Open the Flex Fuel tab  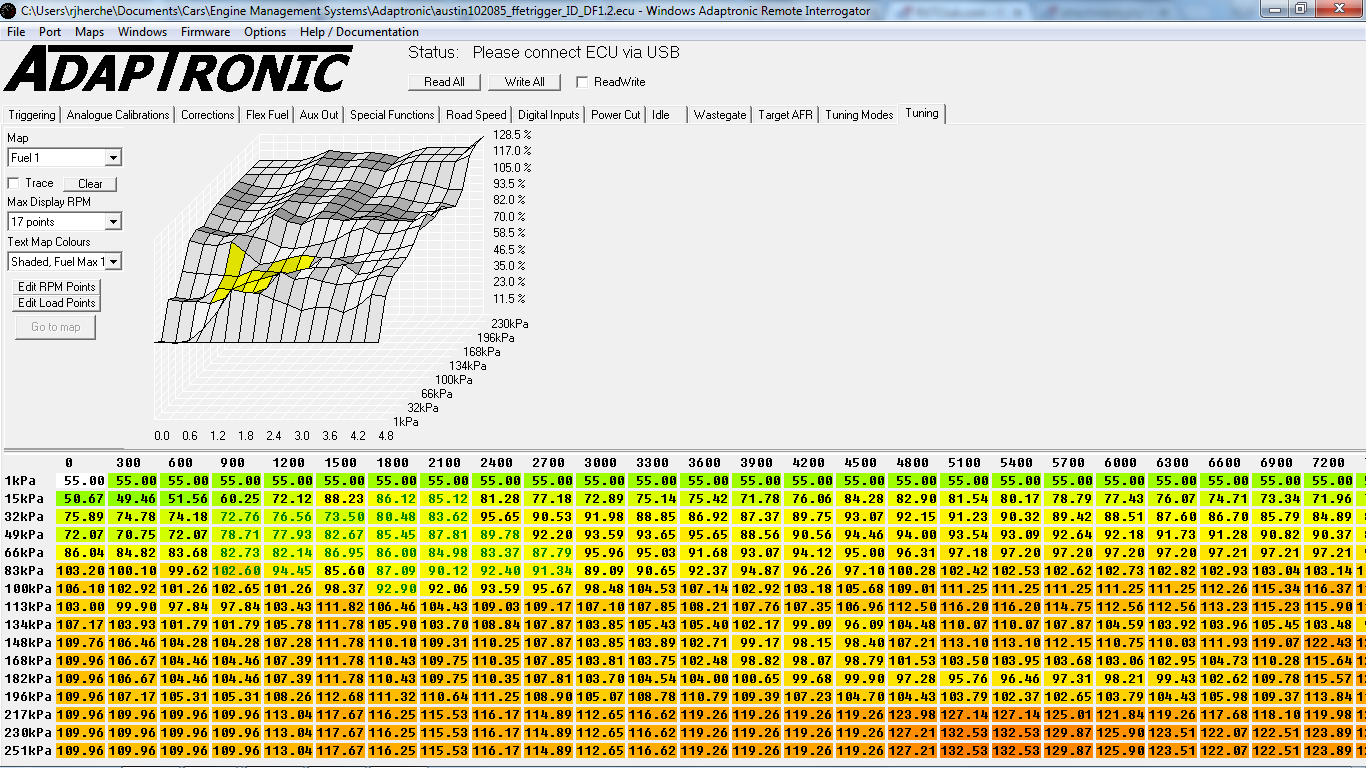pos(267,115)
